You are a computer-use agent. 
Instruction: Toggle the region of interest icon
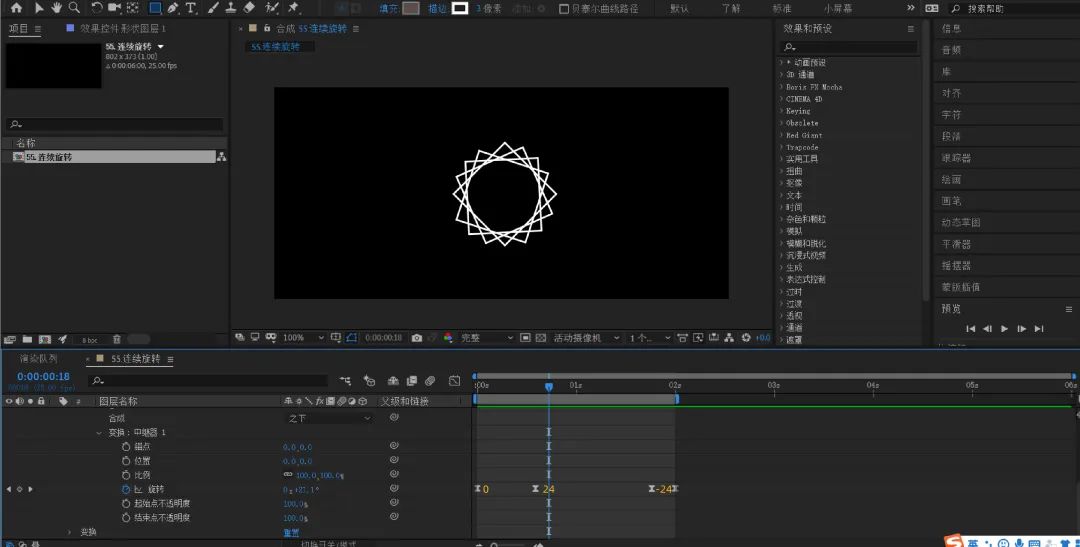click(526, 338)
